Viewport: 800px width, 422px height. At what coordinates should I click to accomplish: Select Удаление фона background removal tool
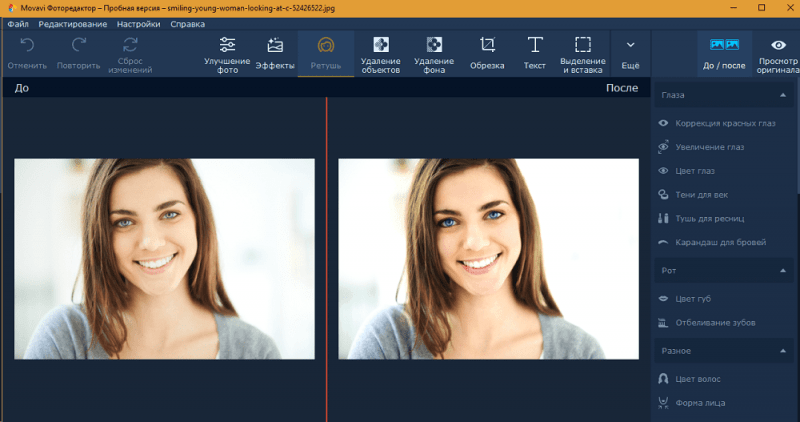click(434, 45)
